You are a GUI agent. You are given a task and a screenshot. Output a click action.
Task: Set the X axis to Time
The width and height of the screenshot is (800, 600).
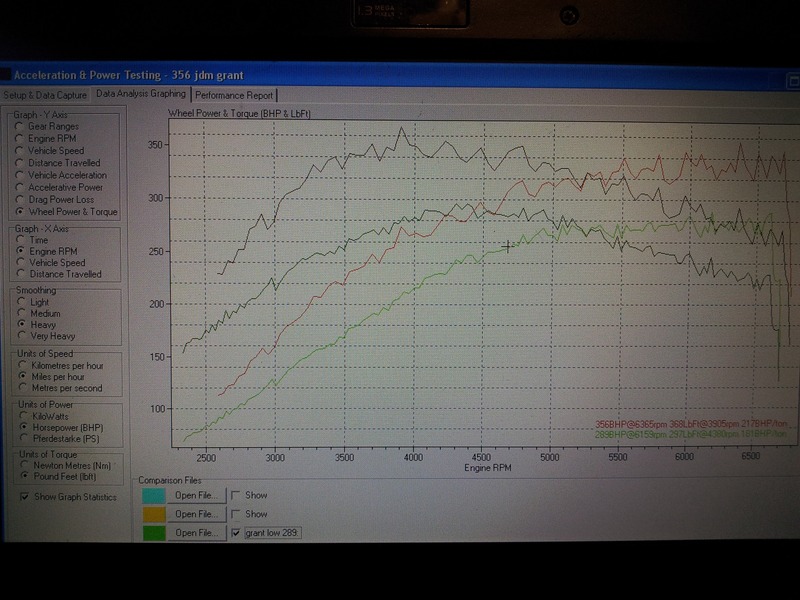(x=20, y=240)
